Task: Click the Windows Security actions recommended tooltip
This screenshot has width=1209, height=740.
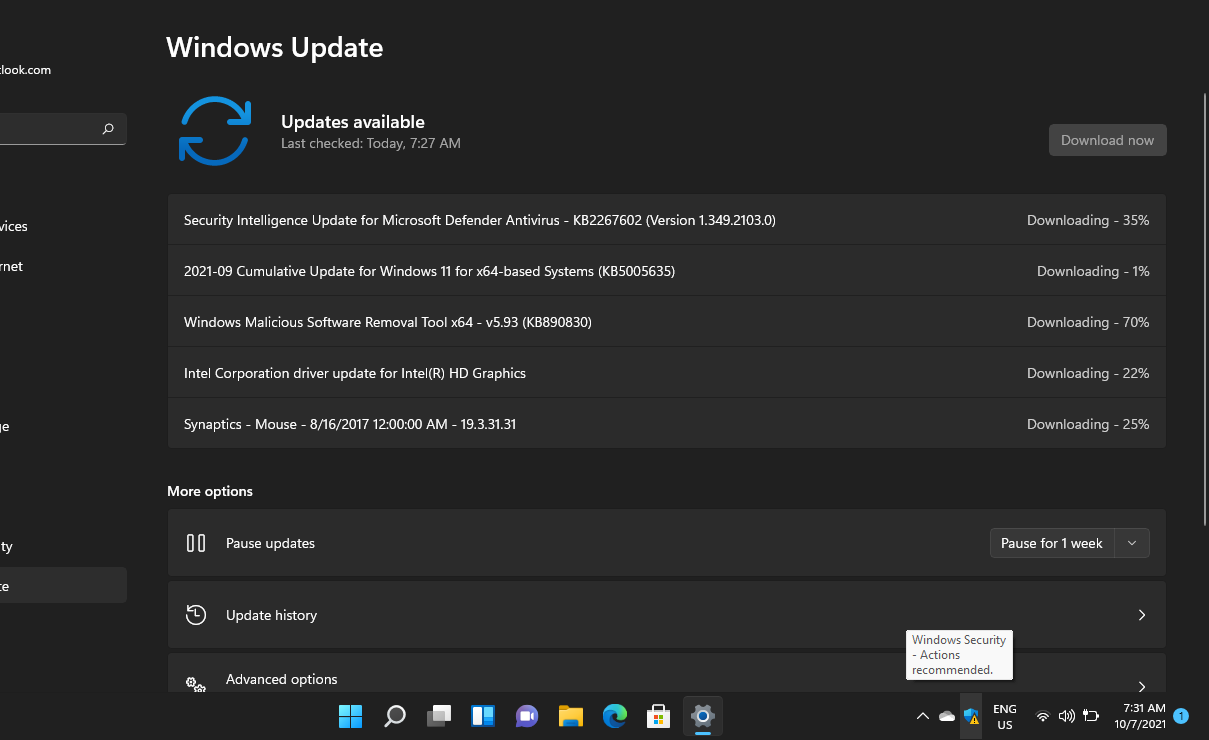Action: (x=959, y=655)
